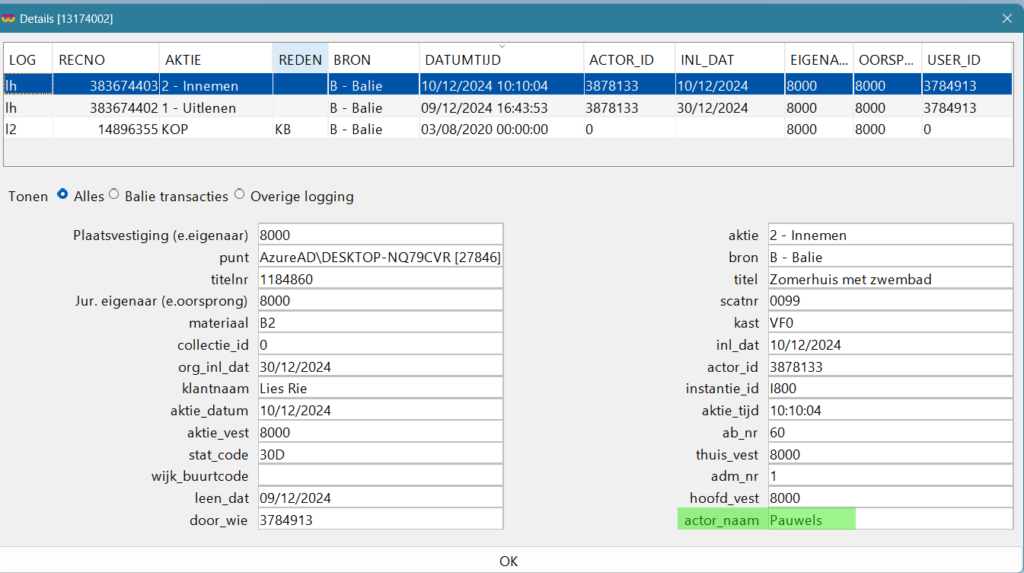Focus the punt field with AzureAD text
Viewport: 1024px width, 573px height.
379,257
